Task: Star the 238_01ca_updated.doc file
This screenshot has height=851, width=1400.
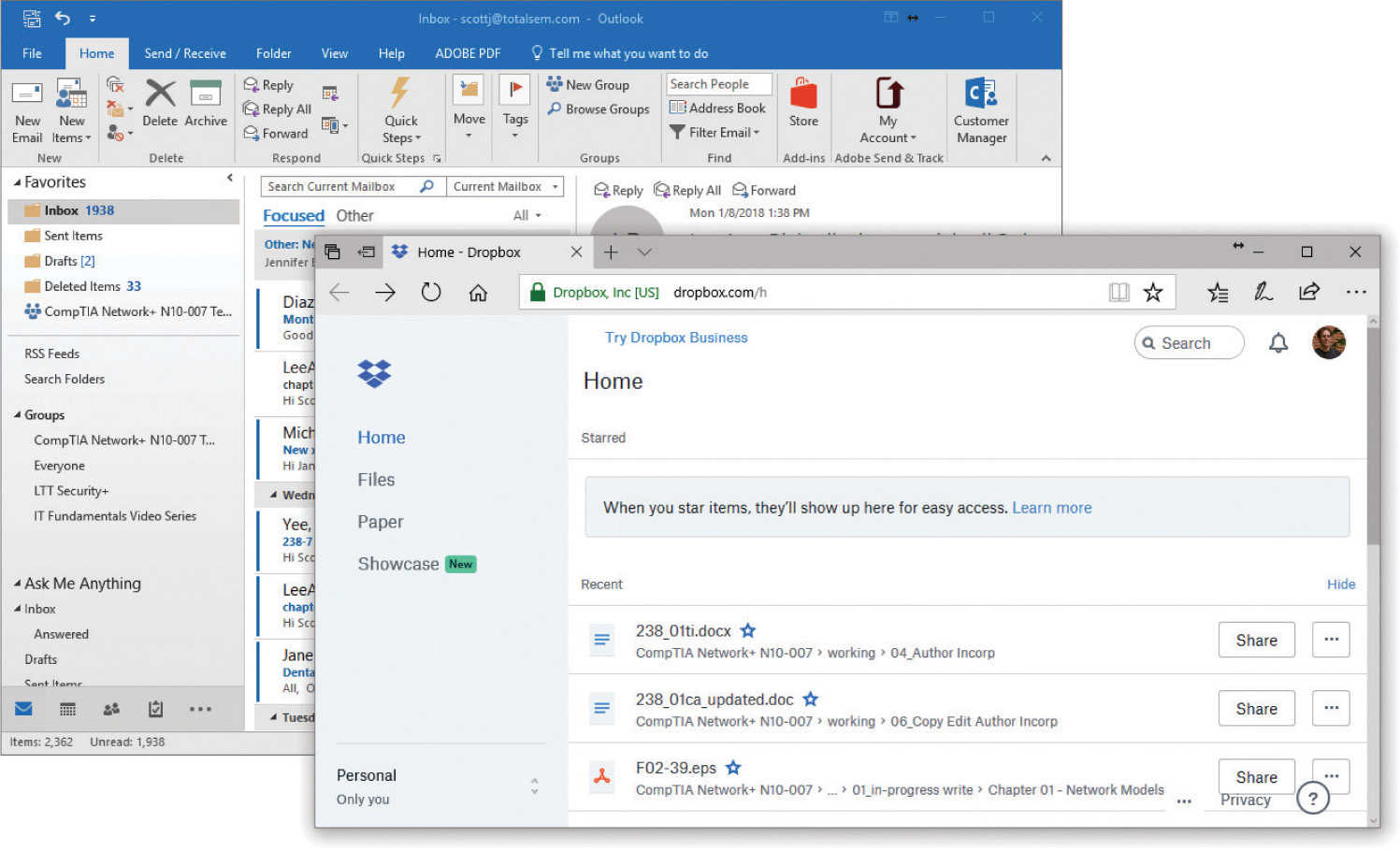Action: [x=811, y=699]
